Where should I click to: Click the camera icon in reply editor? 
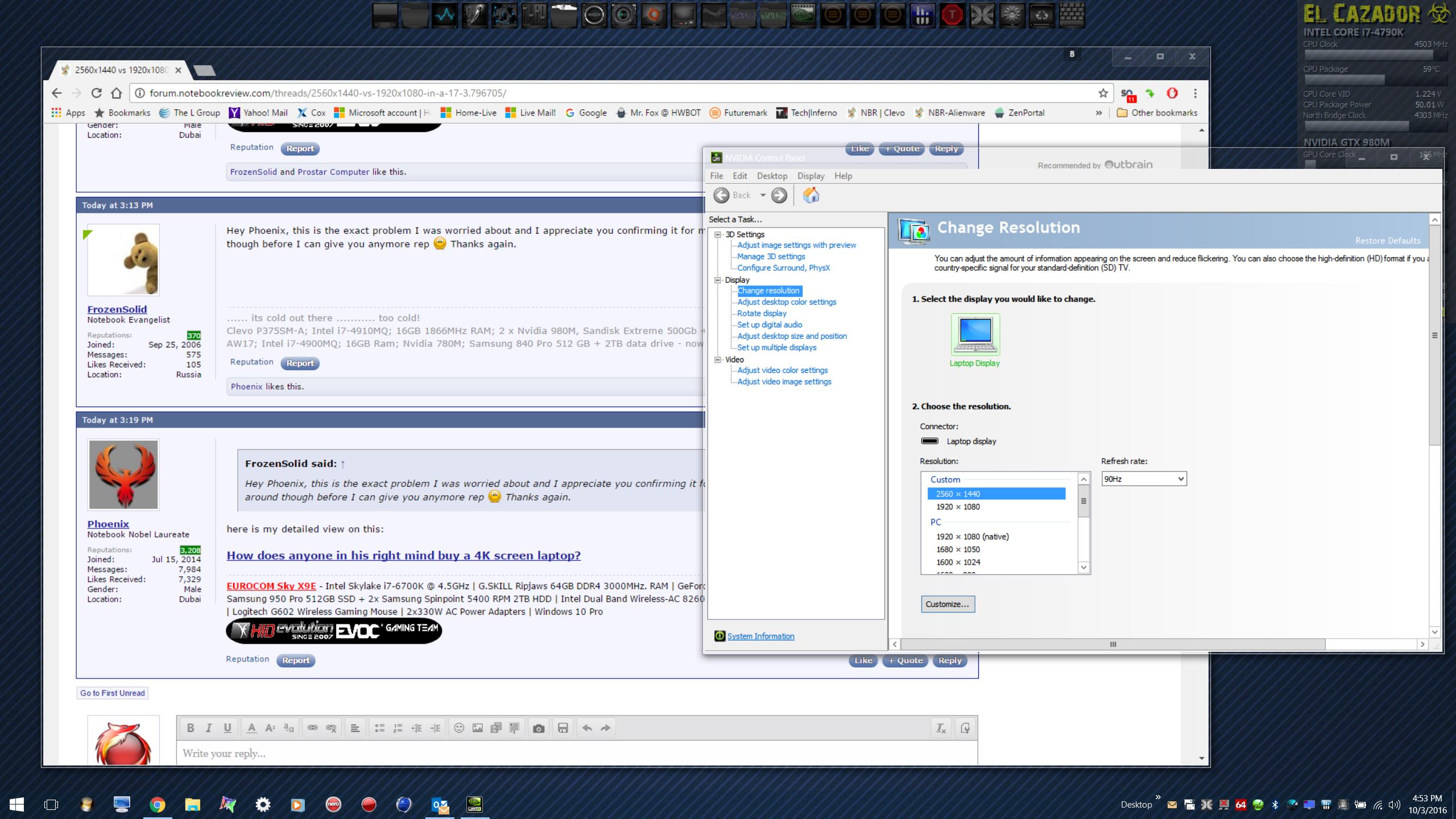click(539, 728)
